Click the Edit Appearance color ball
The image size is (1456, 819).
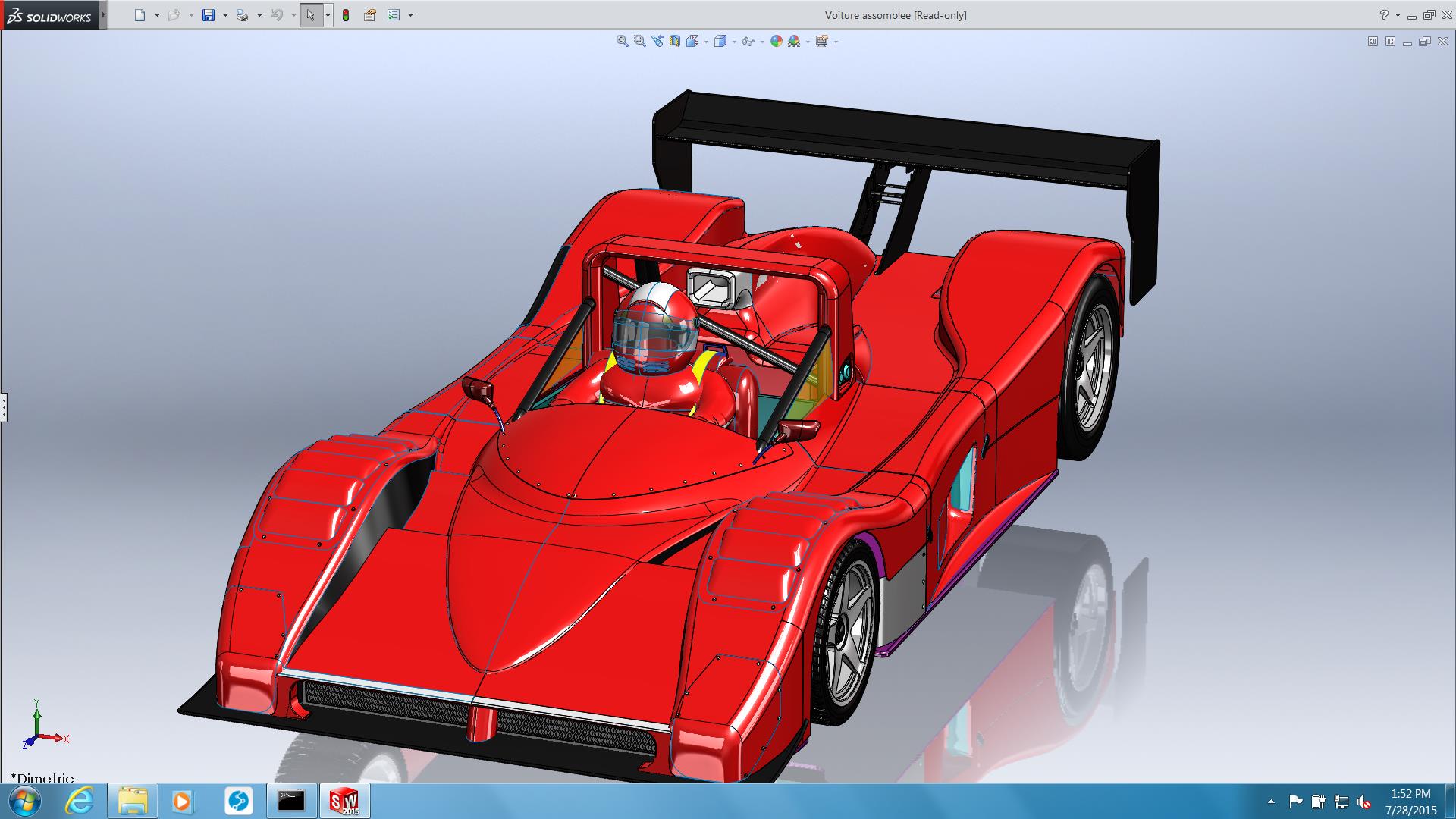pos(776,42)
